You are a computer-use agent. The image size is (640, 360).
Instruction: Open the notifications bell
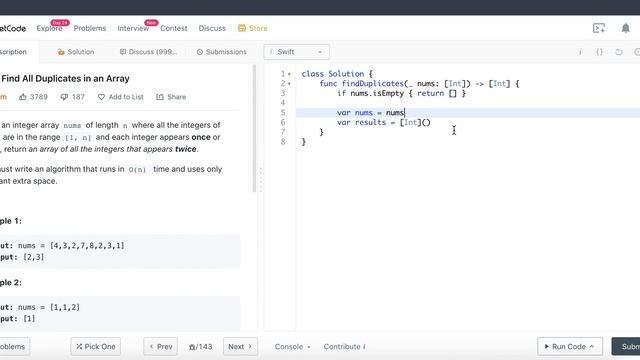[x=625, y=28]
